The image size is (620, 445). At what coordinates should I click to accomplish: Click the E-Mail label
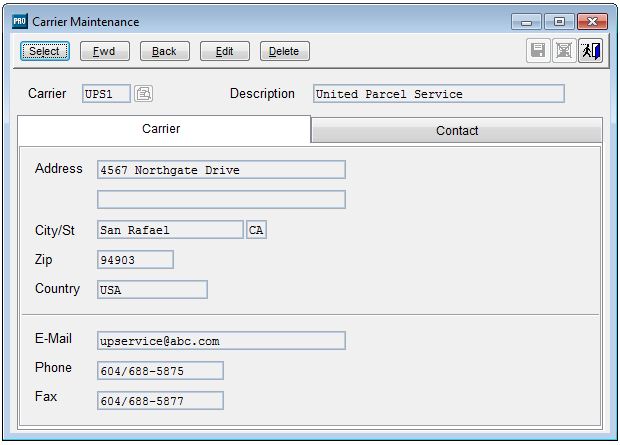click(x=53, y=338)
